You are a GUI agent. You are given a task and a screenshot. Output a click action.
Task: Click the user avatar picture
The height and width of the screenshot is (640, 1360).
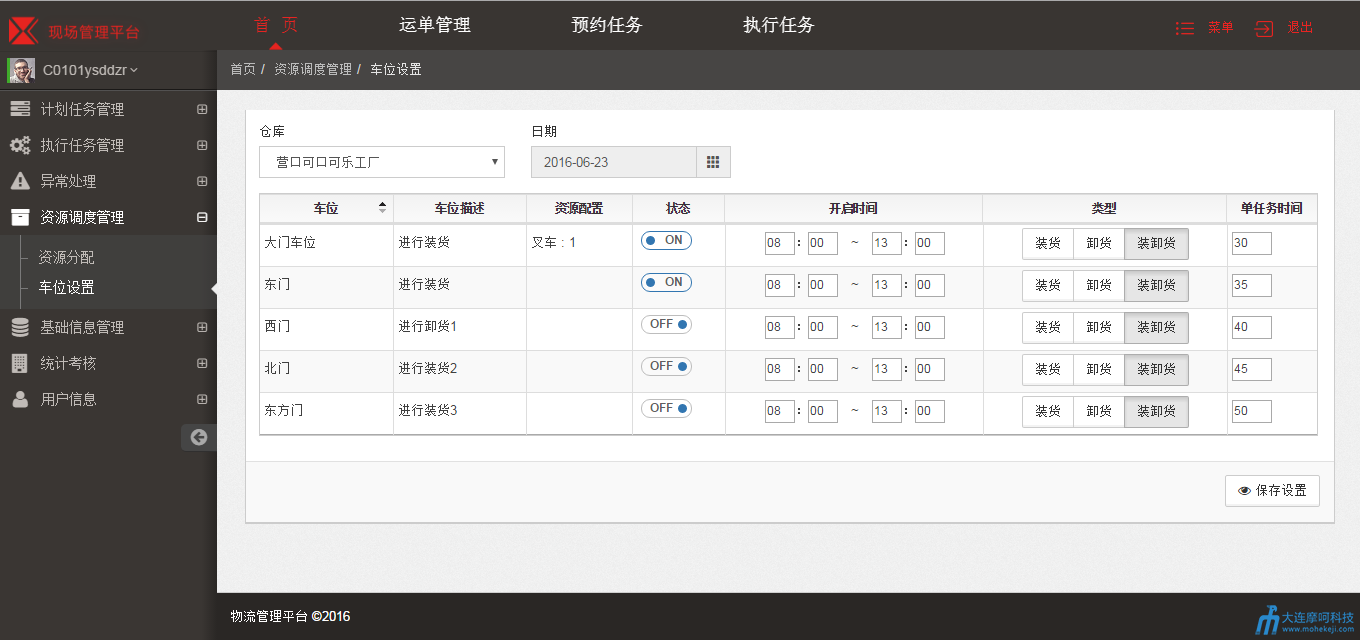click(21, 70)
